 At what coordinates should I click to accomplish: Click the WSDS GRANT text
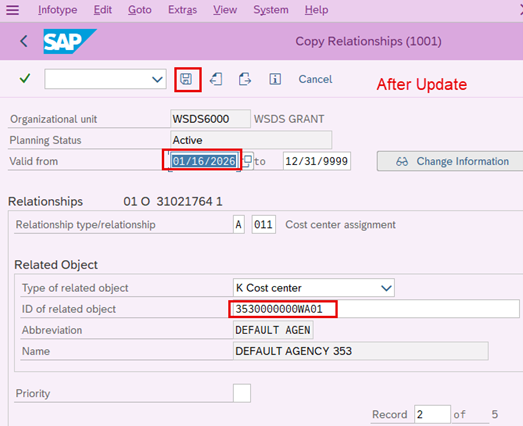(289, 119)
